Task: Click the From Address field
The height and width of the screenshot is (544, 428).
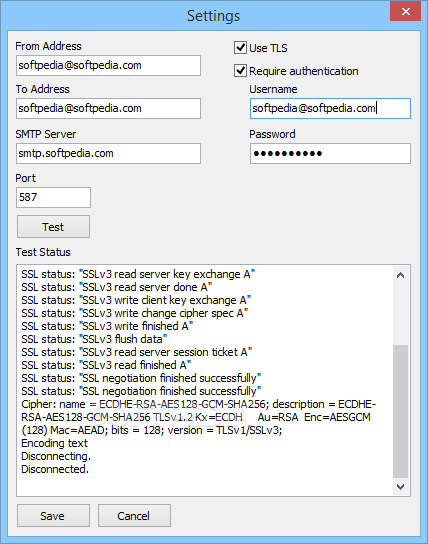Action: tap(108, 65)
